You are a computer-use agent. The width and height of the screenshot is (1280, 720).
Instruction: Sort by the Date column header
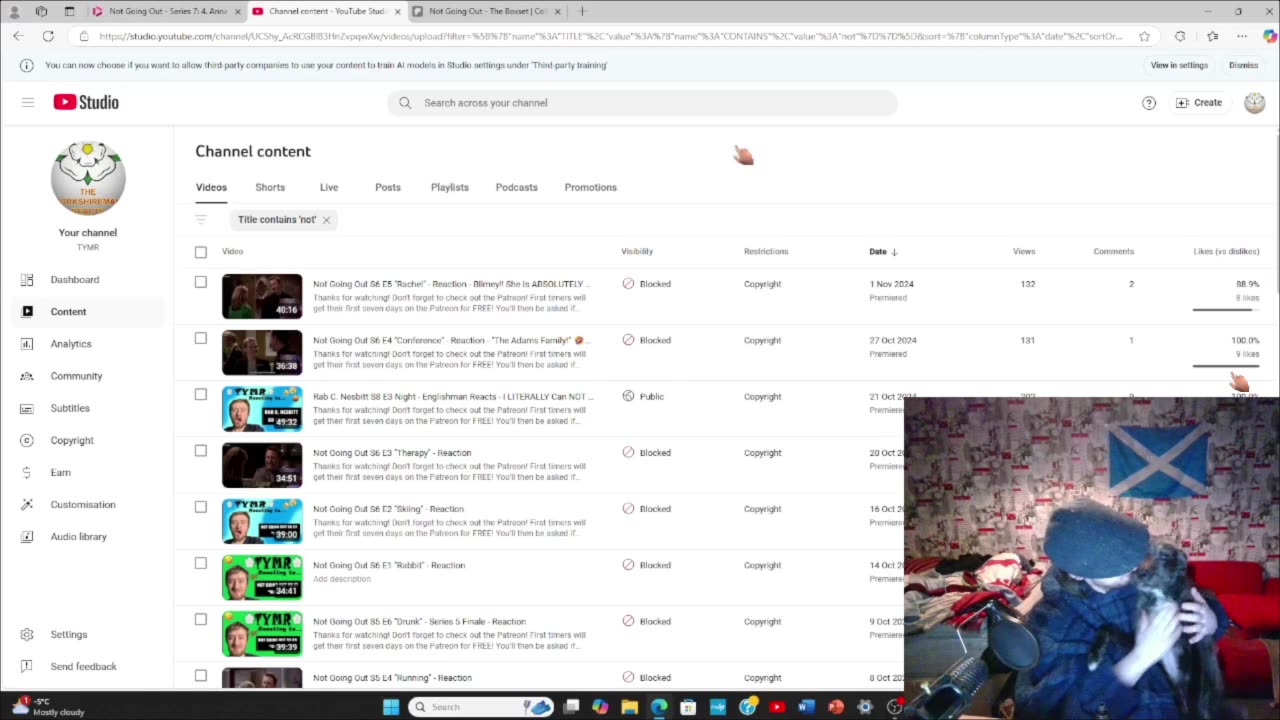[883, 252]
